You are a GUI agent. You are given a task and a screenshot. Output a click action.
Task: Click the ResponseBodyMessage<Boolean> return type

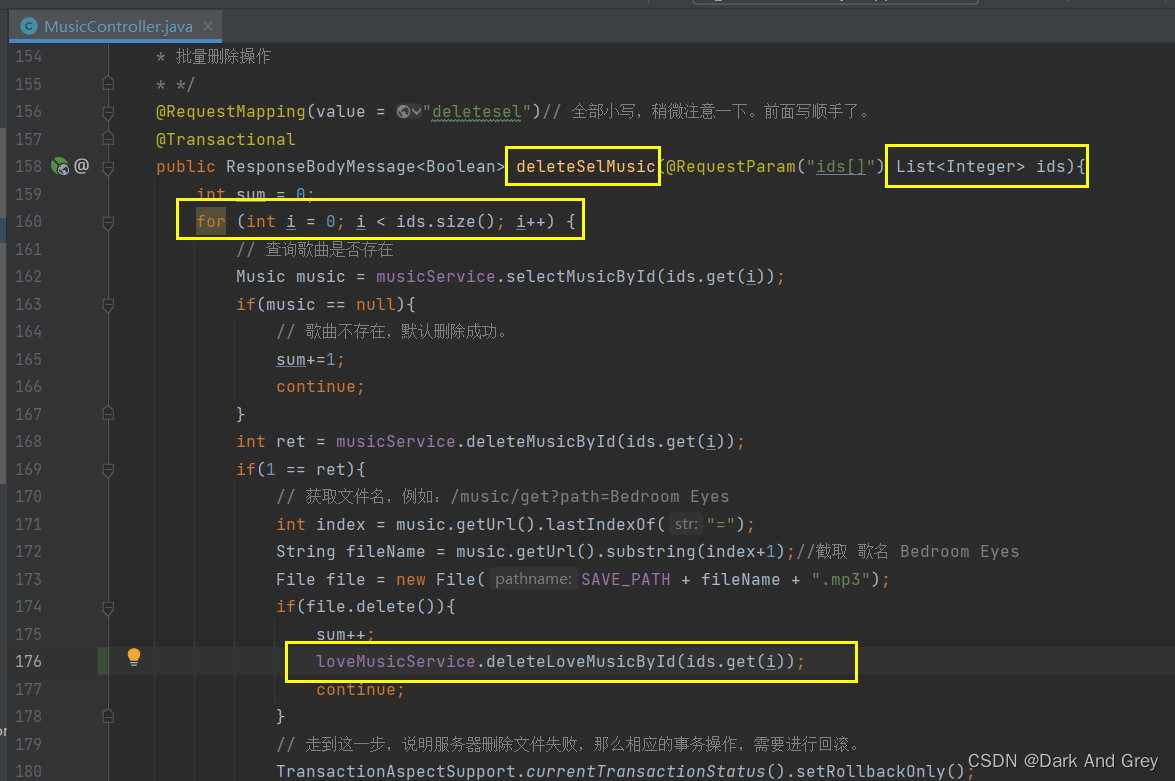[x=366, y=166]
